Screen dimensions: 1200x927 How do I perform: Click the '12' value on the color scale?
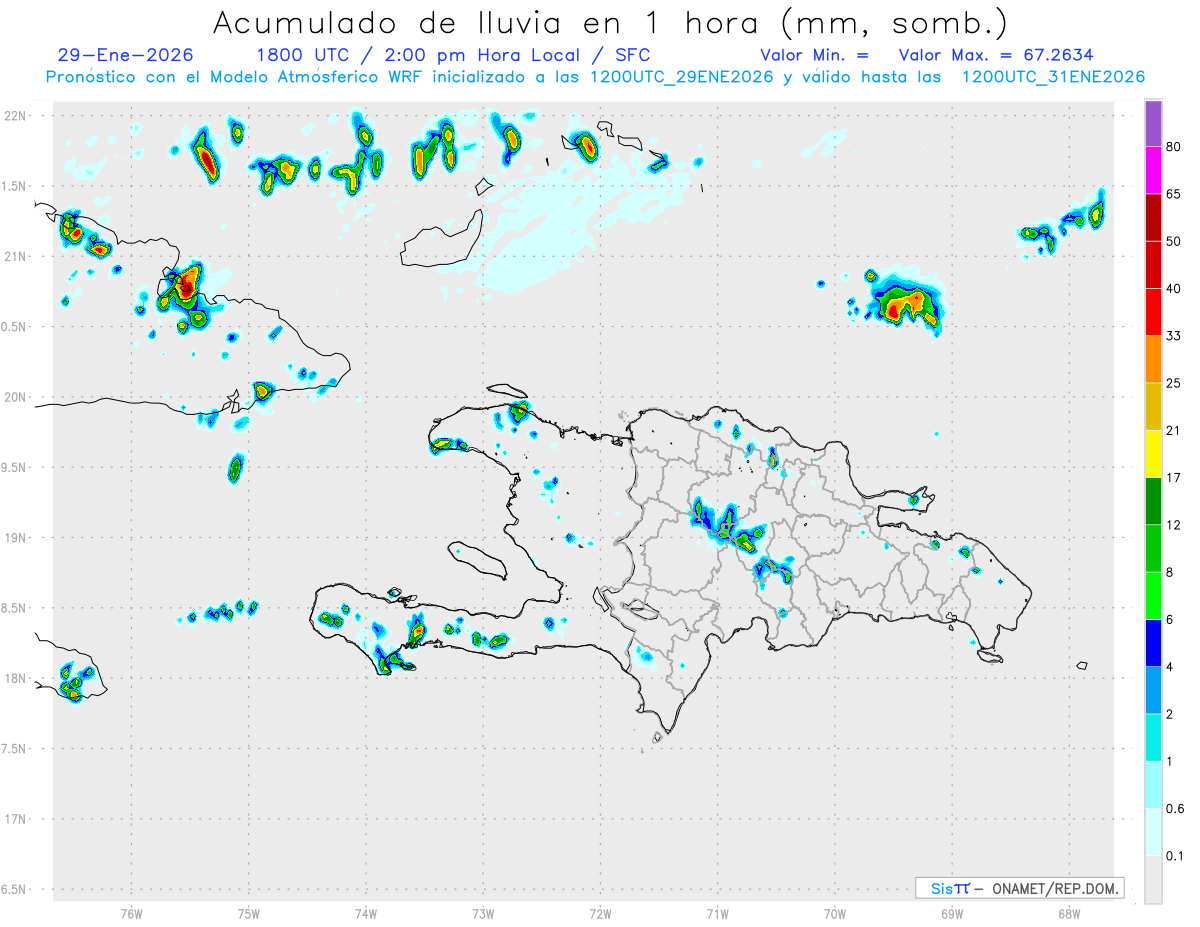pos(1174,525)
